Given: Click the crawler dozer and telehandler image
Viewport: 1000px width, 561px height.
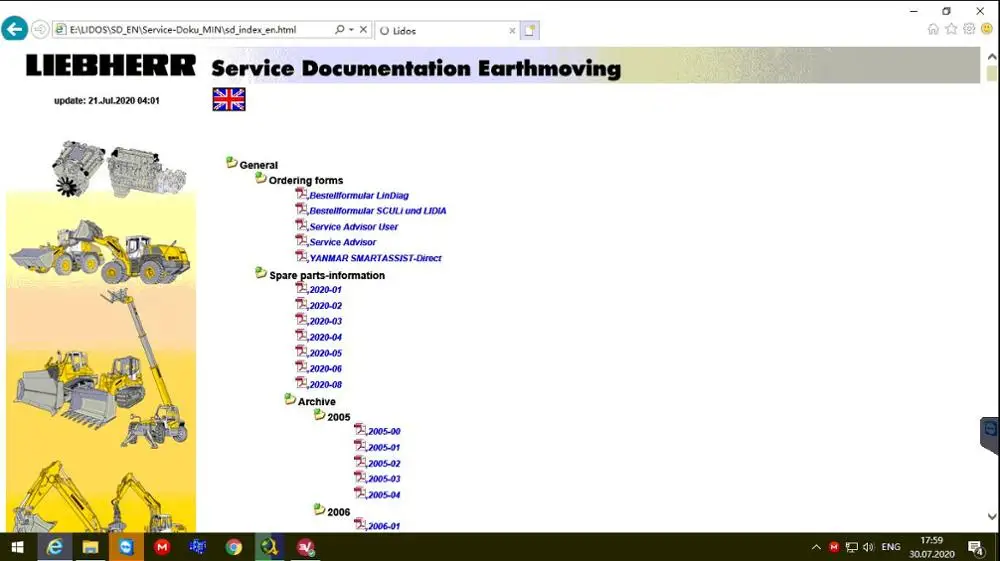Looking at the screenshot, I should coord(101,370).
